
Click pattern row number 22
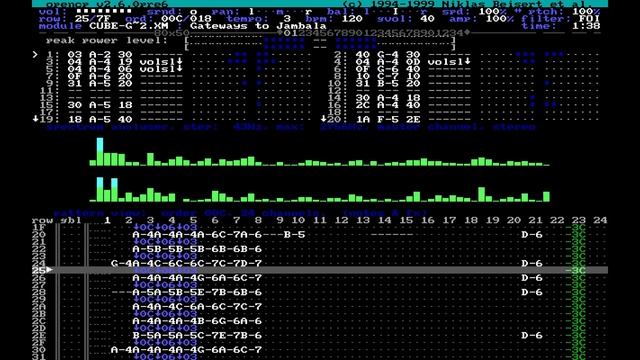(39, 249)
